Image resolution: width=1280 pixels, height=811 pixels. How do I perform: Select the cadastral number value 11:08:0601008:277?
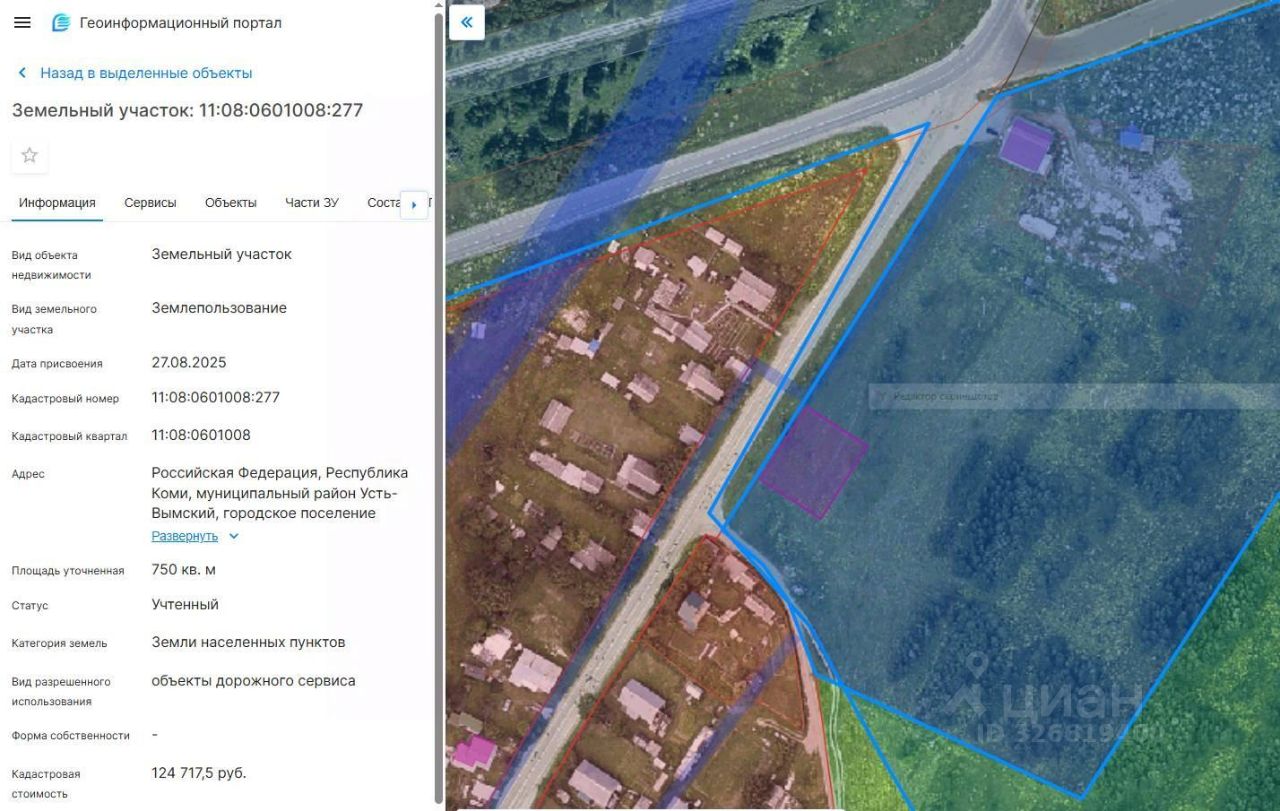[x=216, y=397]
